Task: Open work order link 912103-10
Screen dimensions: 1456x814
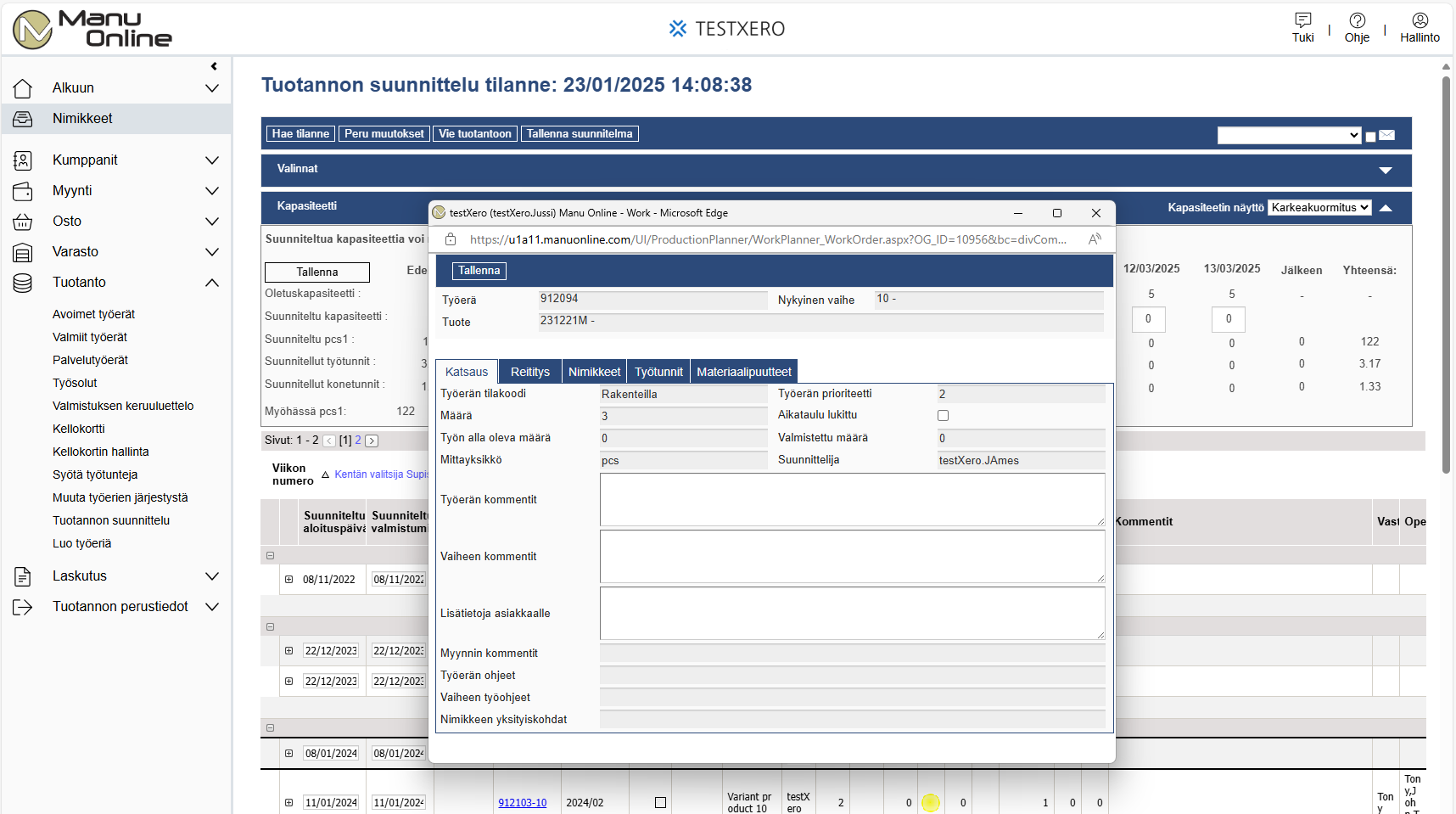Action: tap(522, 803)
